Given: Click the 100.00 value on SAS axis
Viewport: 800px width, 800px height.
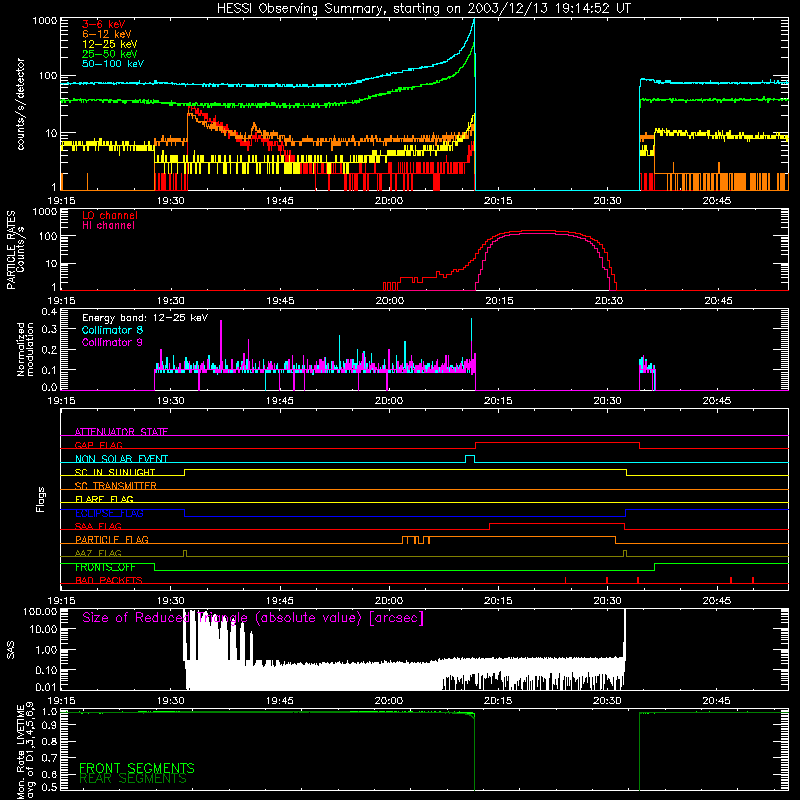Looking at the screenshot, I should pos(40,612).
